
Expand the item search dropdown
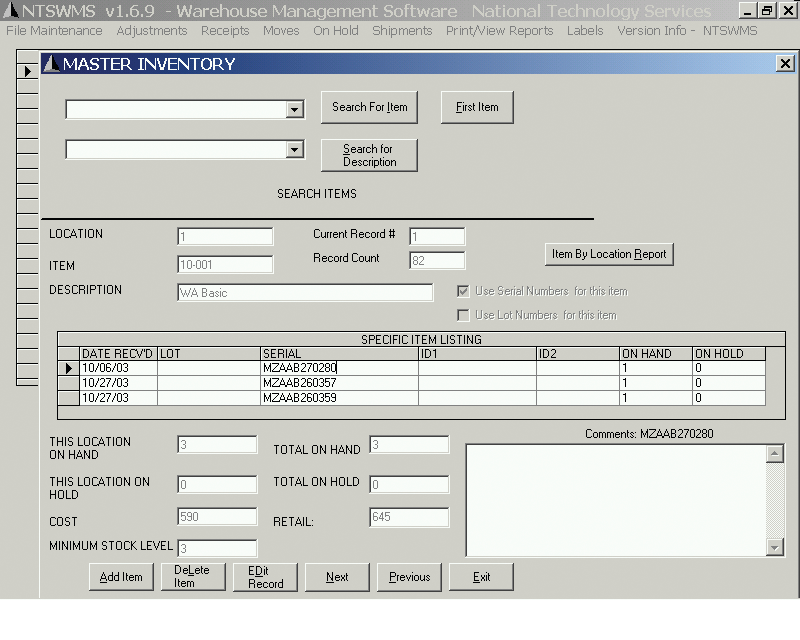click(294, 110)
